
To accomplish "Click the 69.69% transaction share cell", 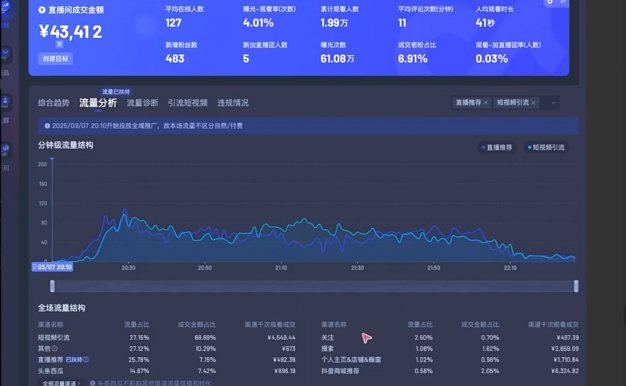I will pyautogui.click(x=205, y=337).
